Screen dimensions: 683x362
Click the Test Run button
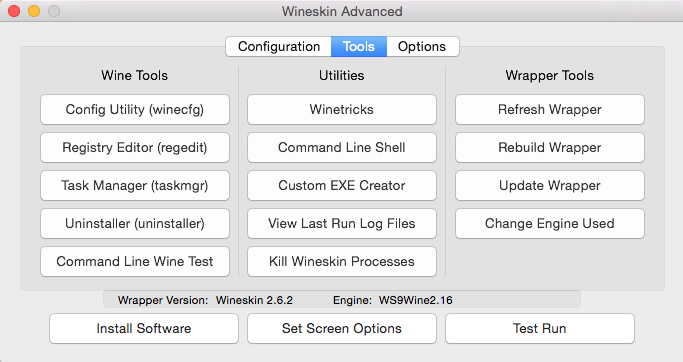[x=540, y=328]
